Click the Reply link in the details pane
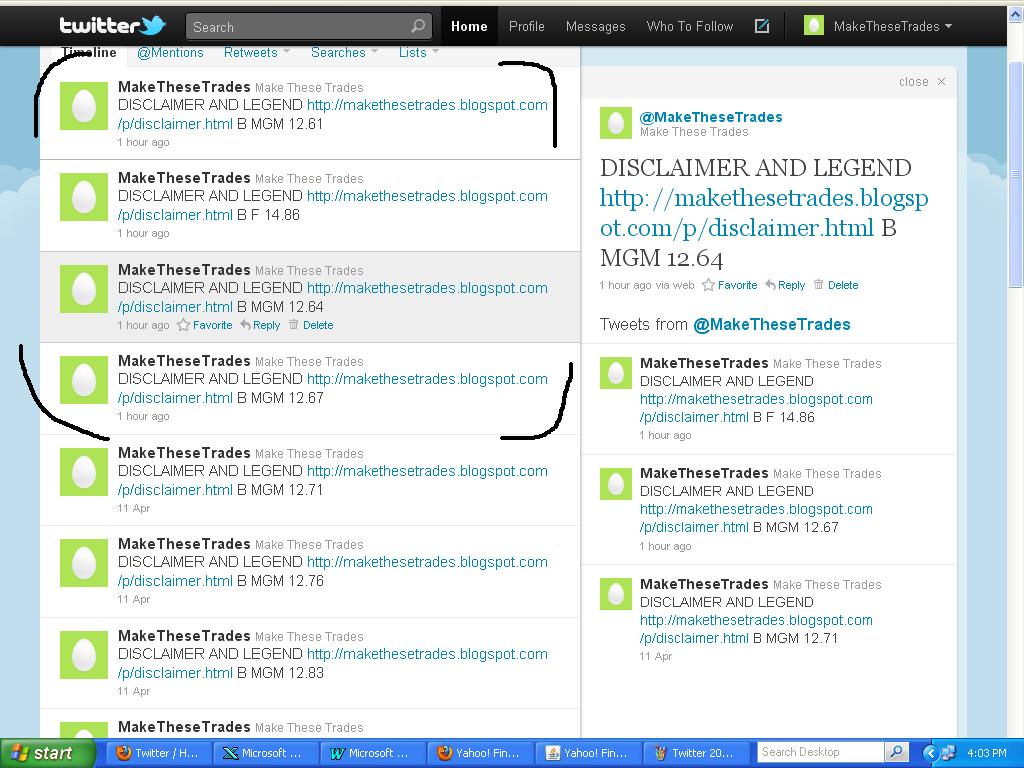The width and height of the screenshot is (1024, 768). click(792, 285)
